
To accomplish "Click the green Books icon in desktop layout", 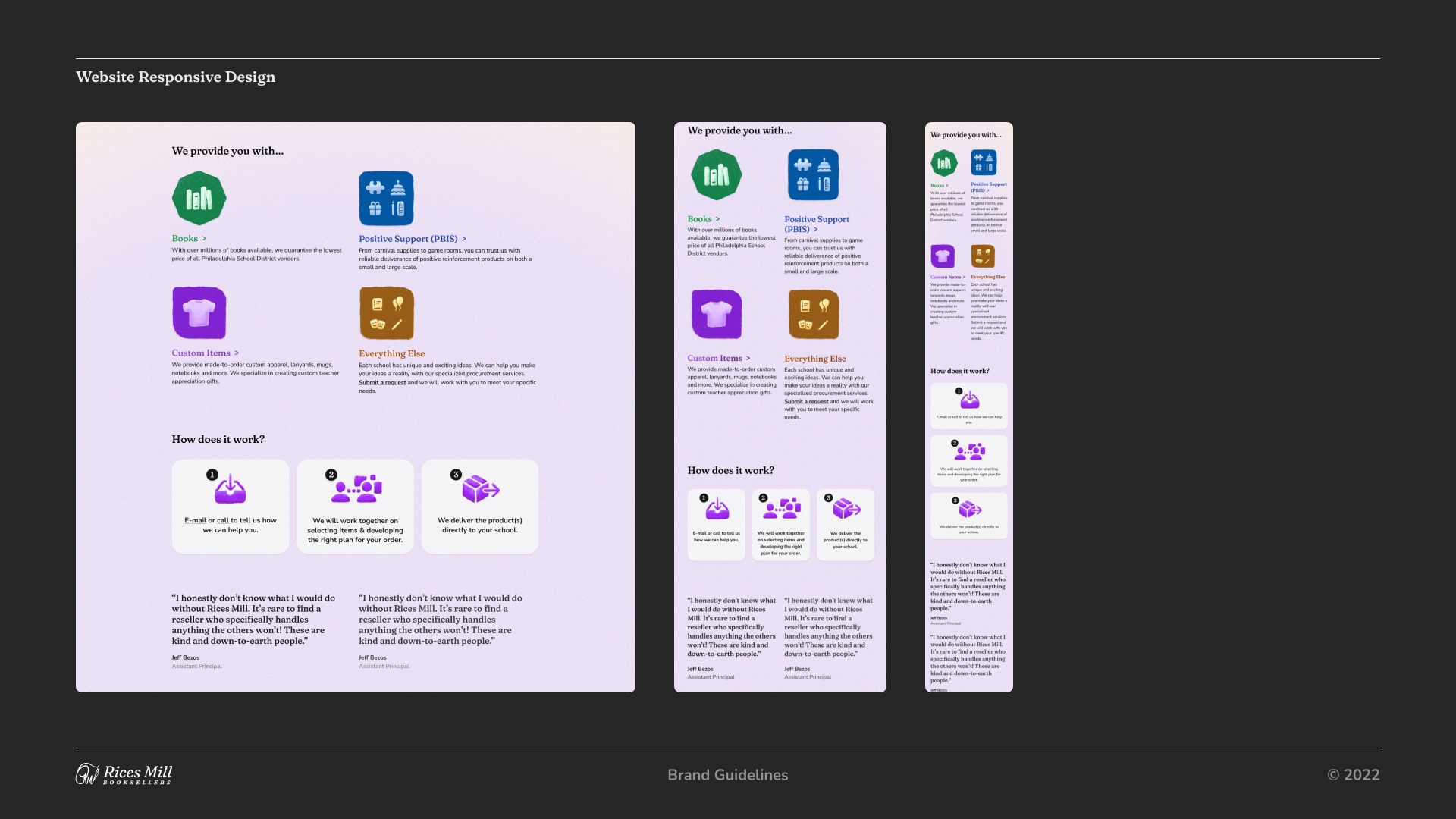I will tap(199, 199).
